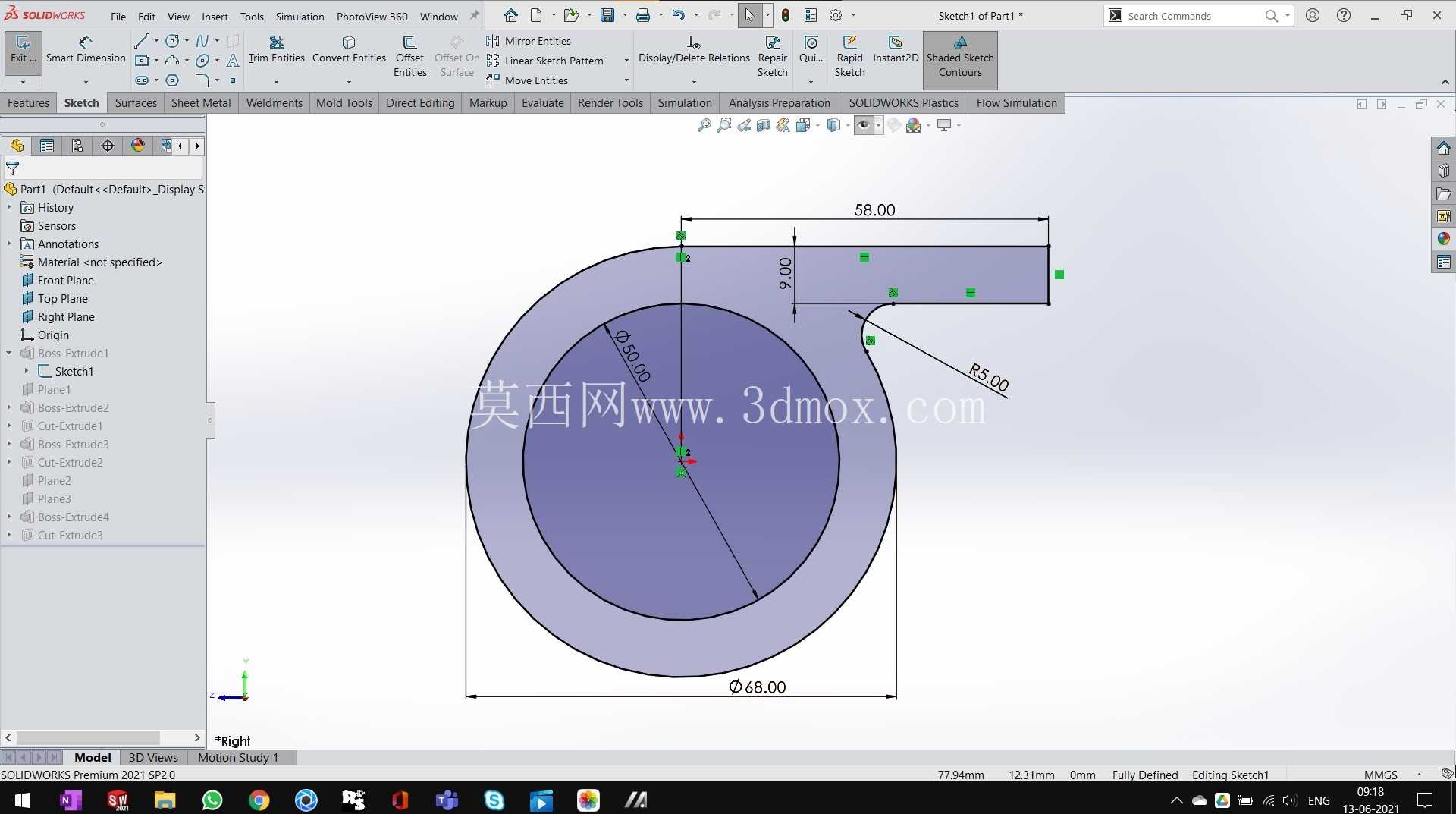Toggle Instant2D mode
Screen dimensions: 1456x814
pos(896,49)
